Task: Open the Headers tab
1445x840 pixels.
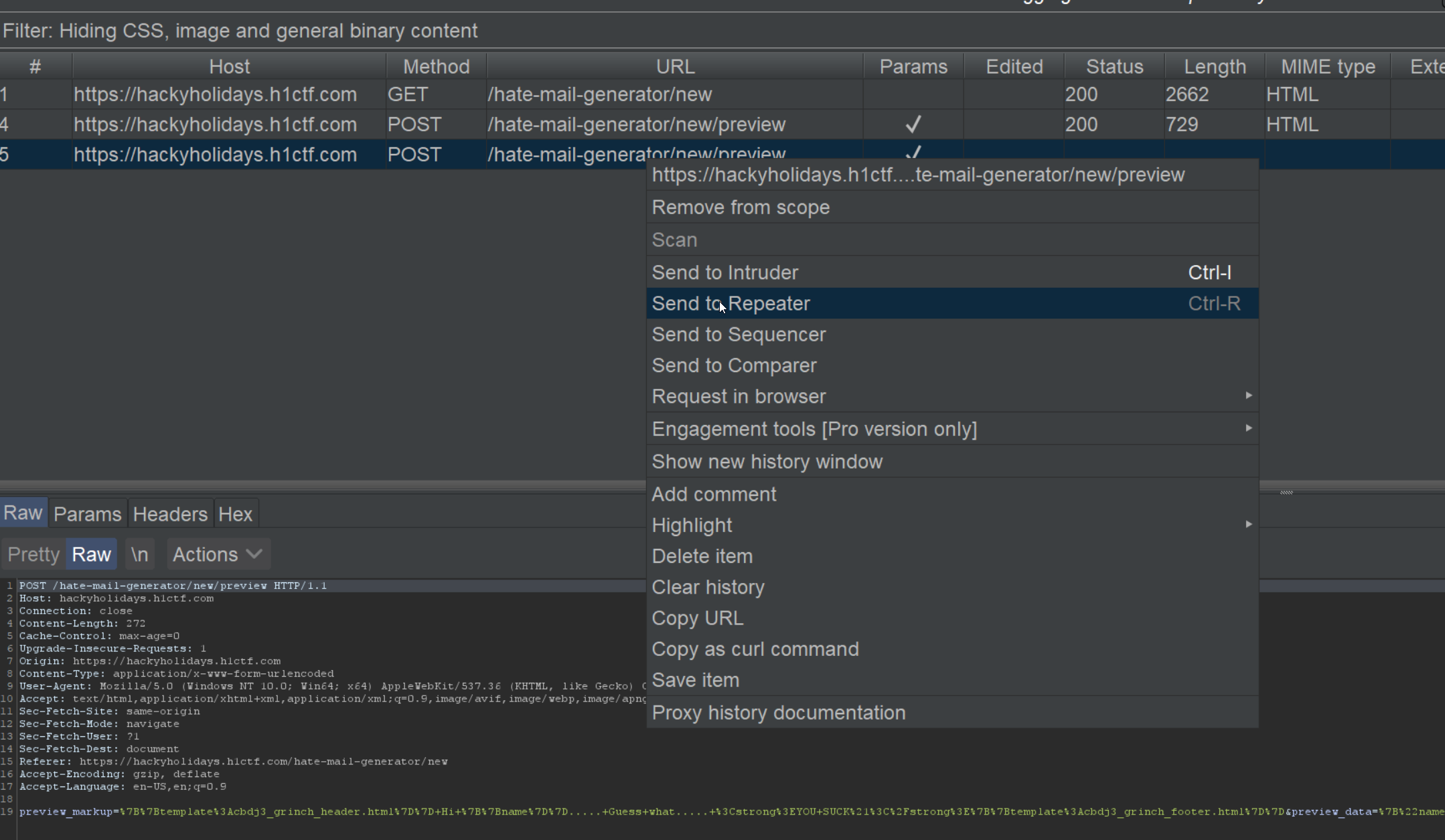Action: coord(170,514)
